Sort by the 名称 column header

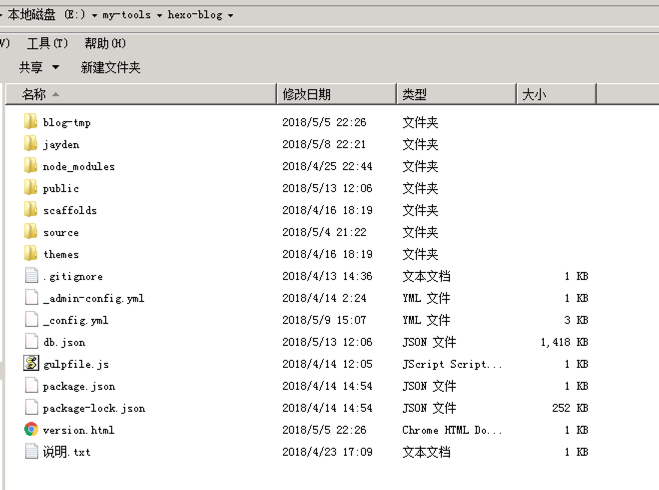[34, 94]
